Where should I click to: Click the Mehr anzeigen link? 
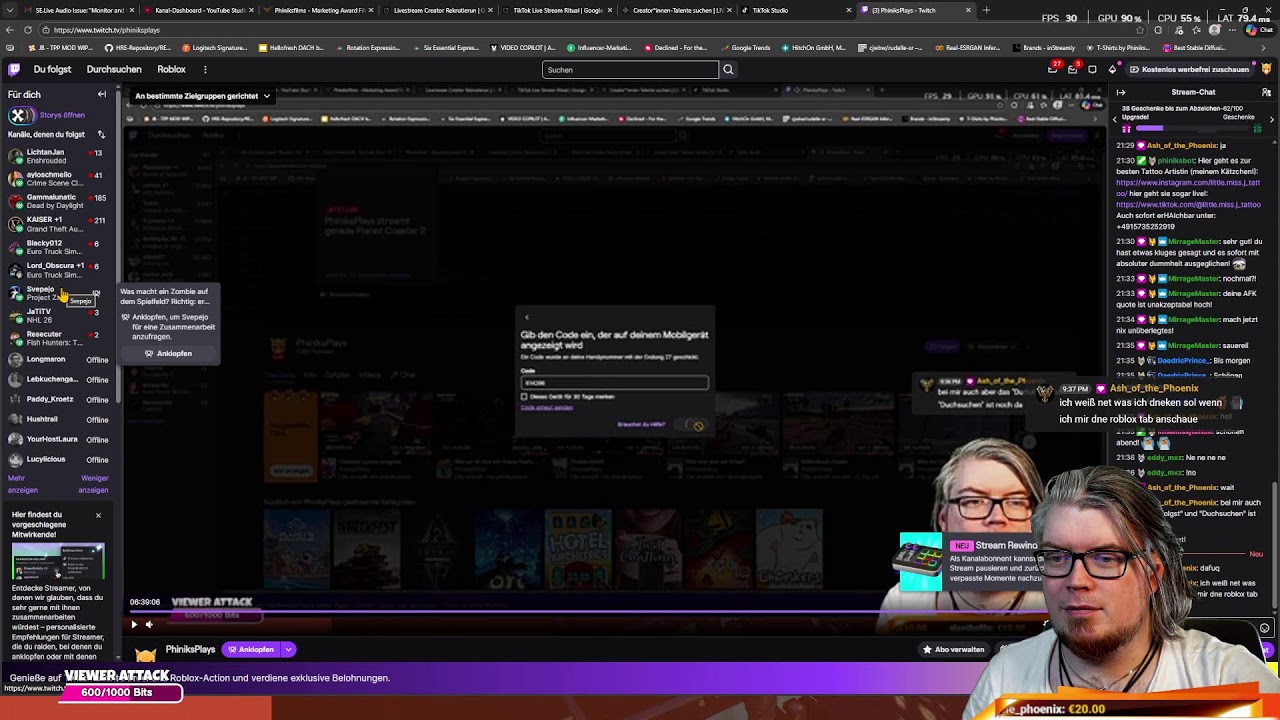click(23, 484)
